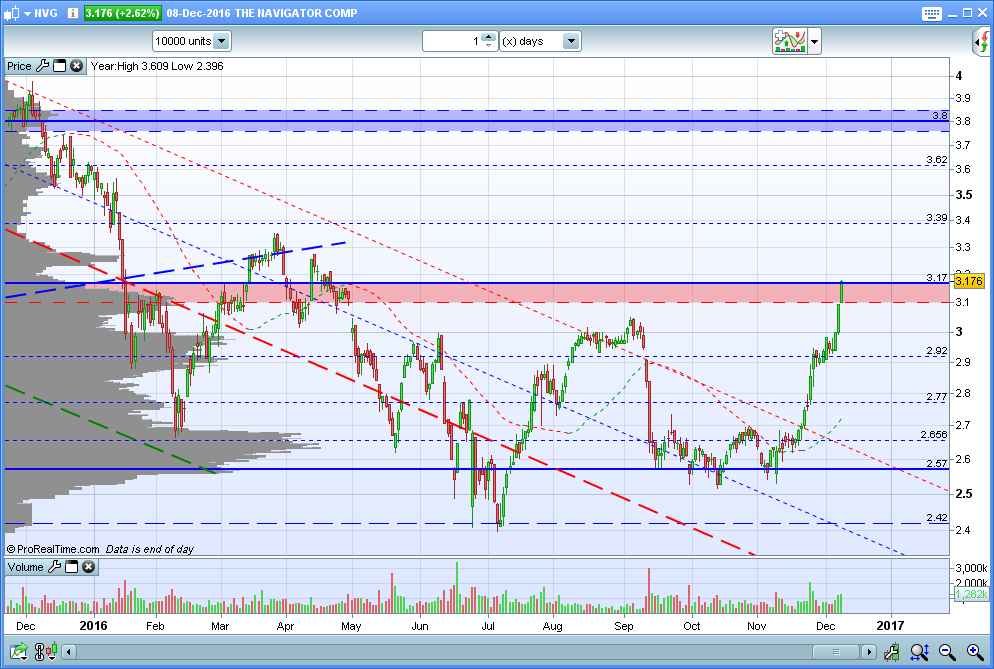
Task: Close the Price panel
Action: pyautogui.click(x=77, y=65)
